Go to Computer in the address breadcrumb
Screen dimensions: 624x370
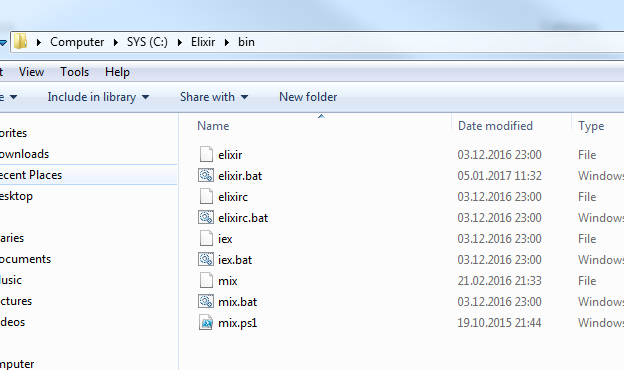coord(77,42)
